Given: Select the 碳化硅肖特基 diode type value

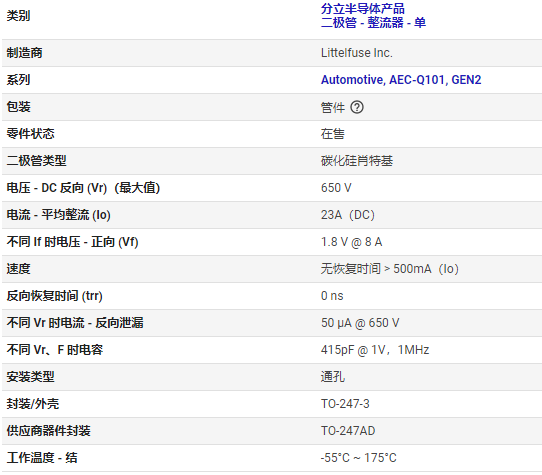Looking at the screenshot, I should (357, 161).
